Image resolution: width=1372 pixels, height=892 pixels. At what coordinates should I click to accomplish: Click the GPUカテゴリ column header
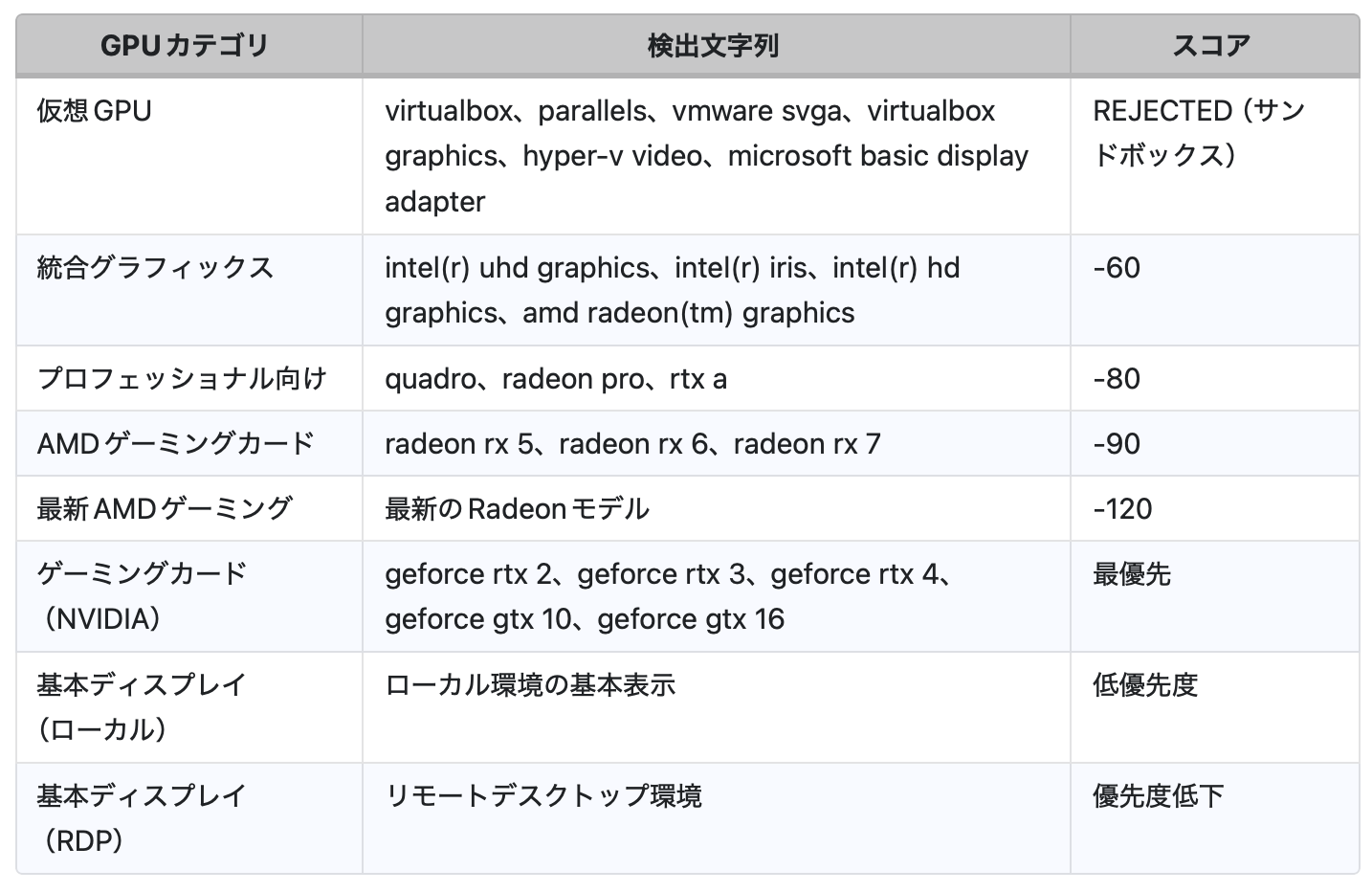[x=185, y=46]
